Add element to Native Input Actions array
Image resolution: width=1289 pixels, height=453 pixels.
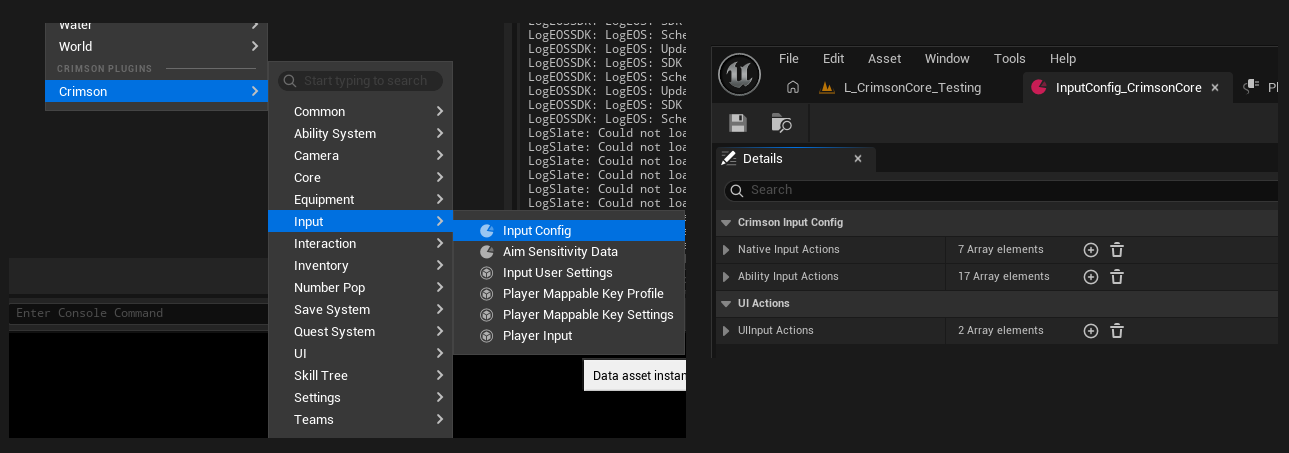tap(1091, 250)
